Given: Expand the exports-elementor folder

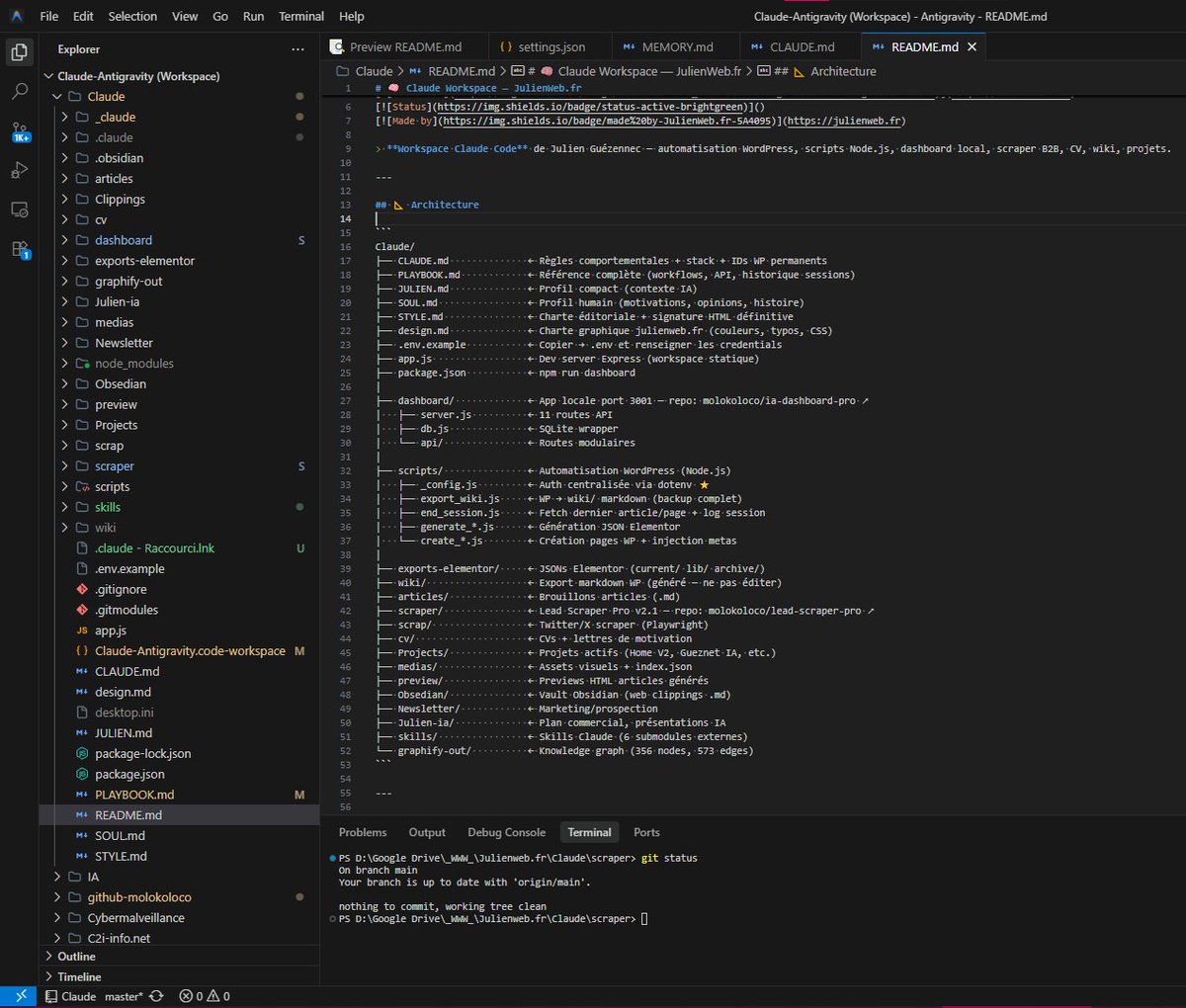Looking at the screenshot, I should (179, 261).
